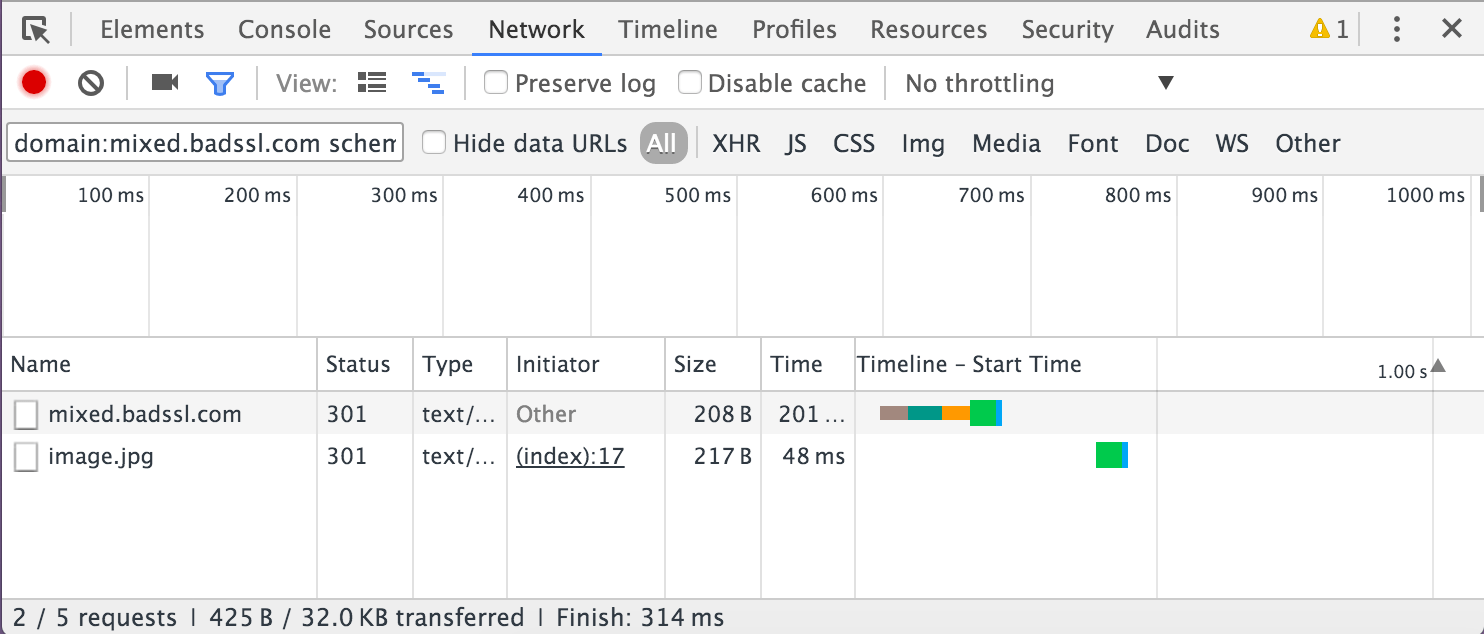
Task: Click the inspect element cursor icon
Action: point(36,30)
